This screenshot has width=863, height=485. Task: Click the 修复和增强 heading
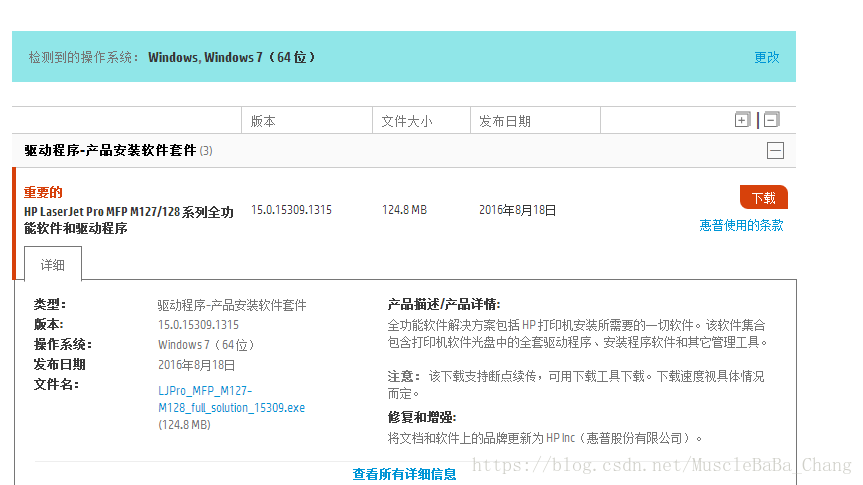point(422,417)
